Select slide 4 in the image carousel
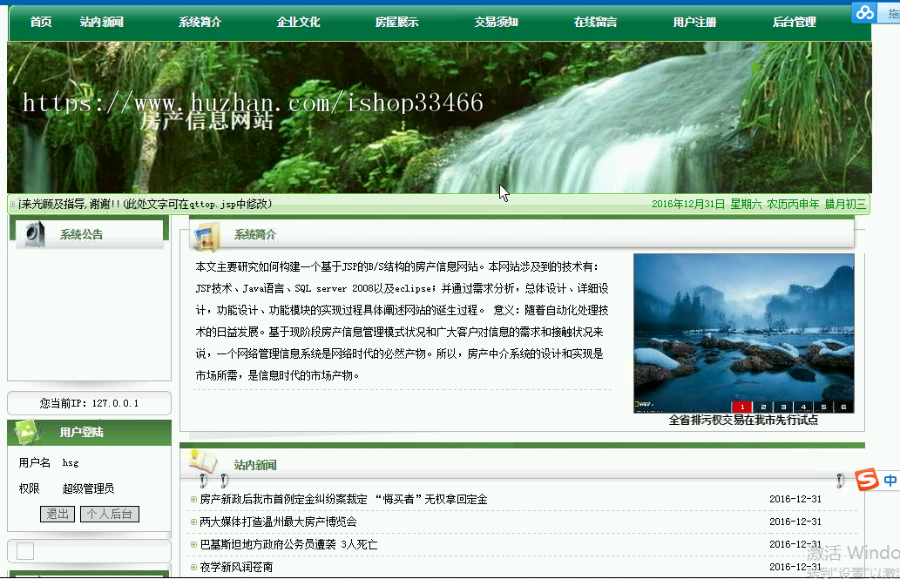 (803, 407)
